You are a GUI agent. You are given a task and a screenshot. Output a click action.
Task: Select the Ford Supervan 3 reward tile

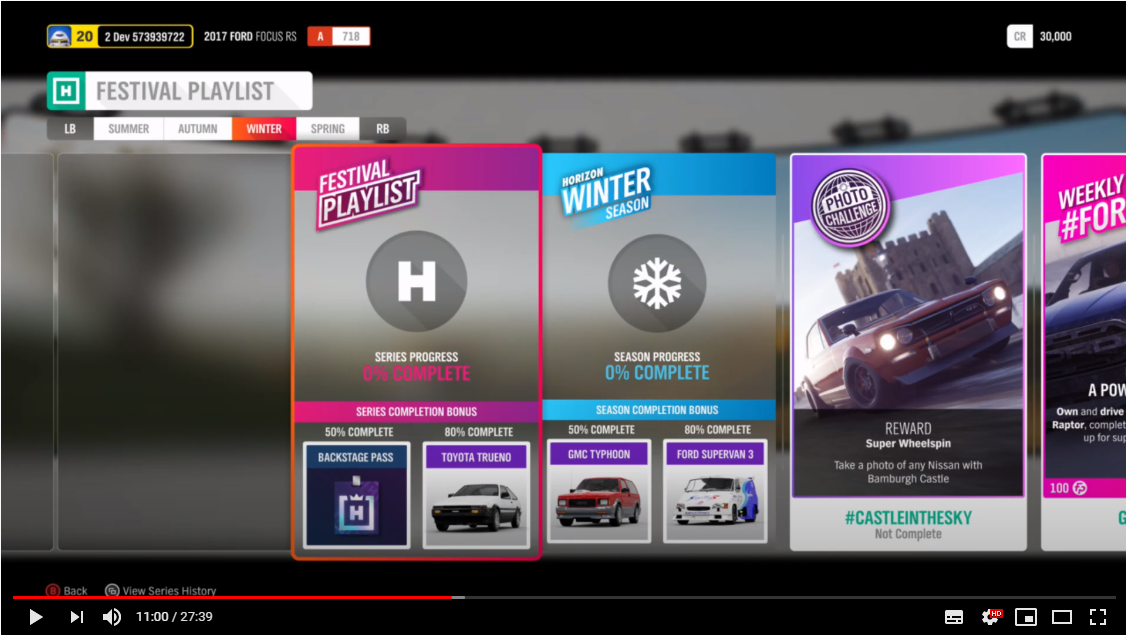pos(715,491)
